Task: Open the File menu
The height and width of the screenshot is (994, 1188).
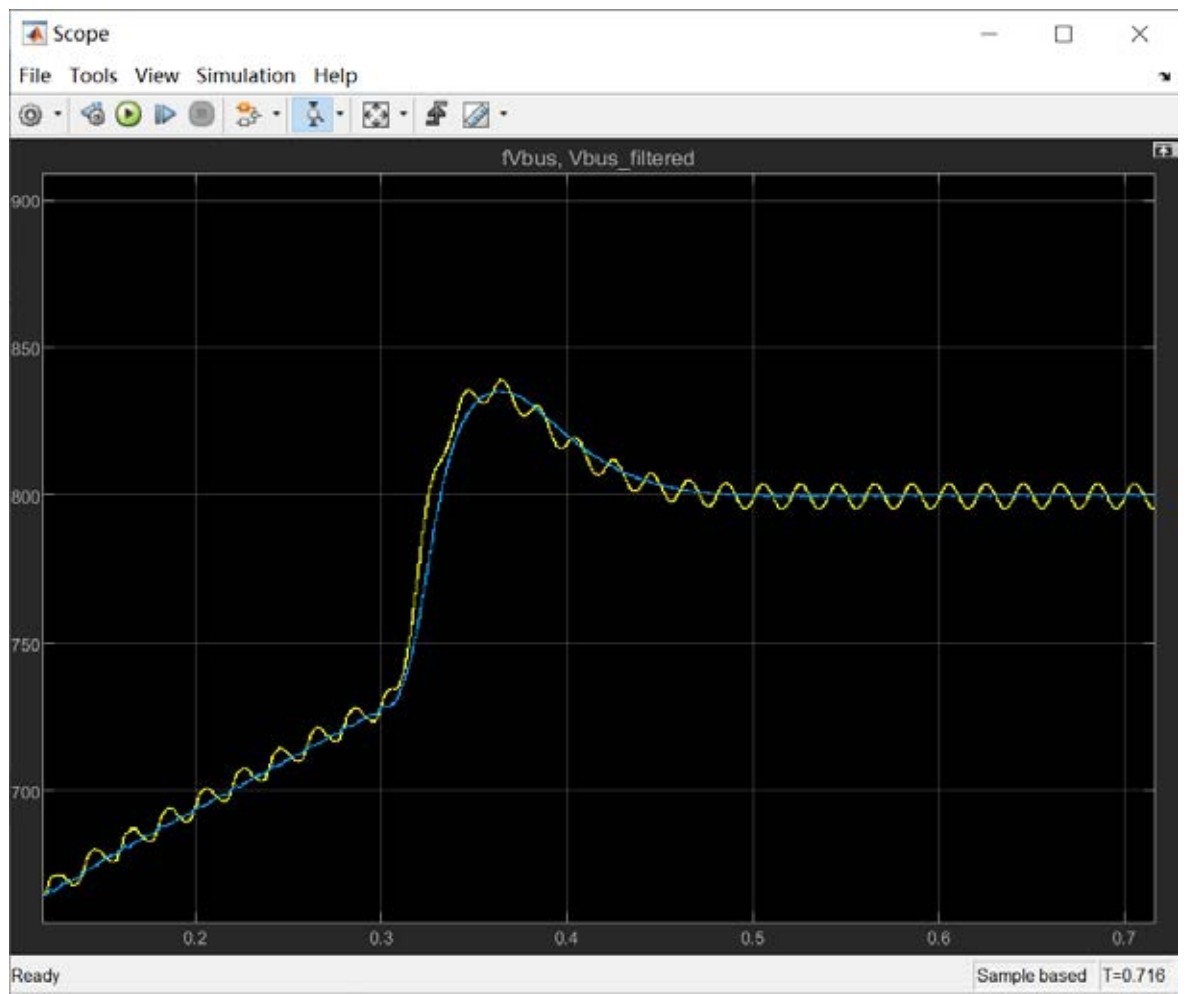Action: coord(33,76)
